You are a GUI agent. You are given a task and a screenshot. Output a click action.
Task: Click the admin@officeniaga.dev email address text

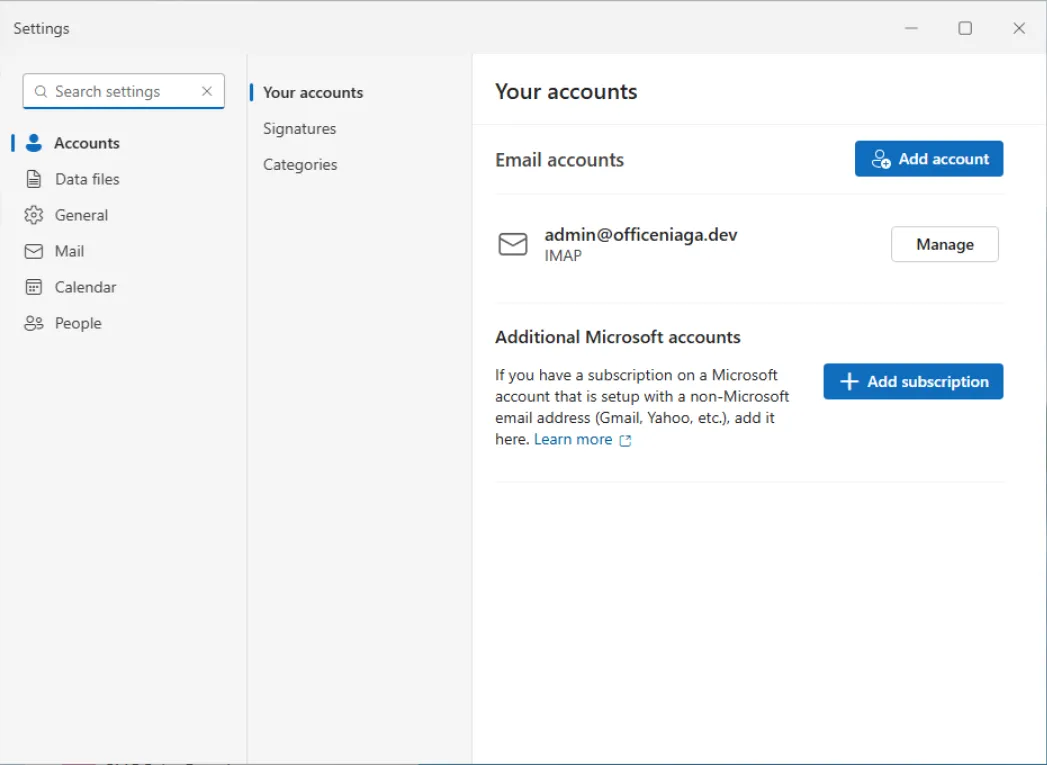pos(640,235)
